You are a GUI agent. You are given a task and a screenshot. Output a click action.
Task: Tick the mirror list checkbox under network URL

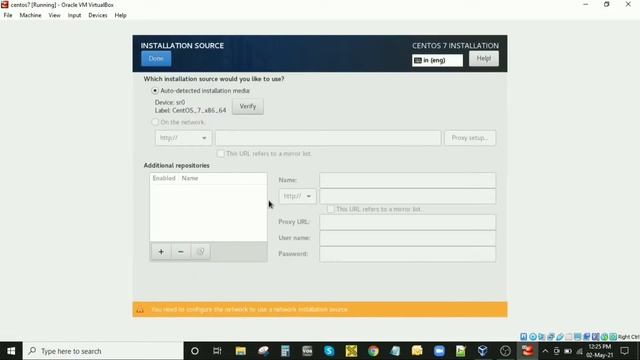pyautogui.click(x=220, y=153)
